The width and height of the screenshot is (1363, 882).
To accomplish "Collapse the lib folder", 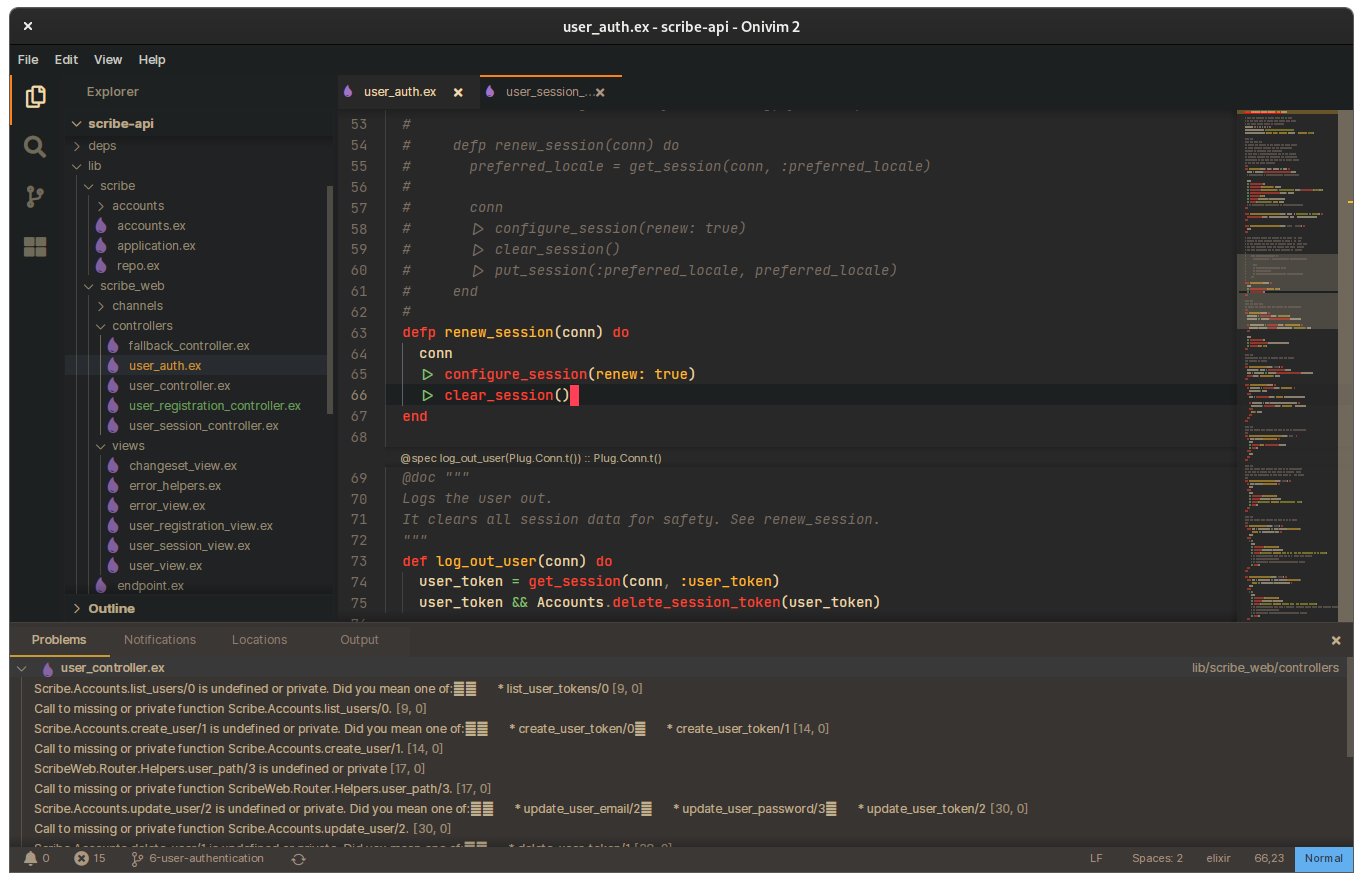I will tap(77, 166).
